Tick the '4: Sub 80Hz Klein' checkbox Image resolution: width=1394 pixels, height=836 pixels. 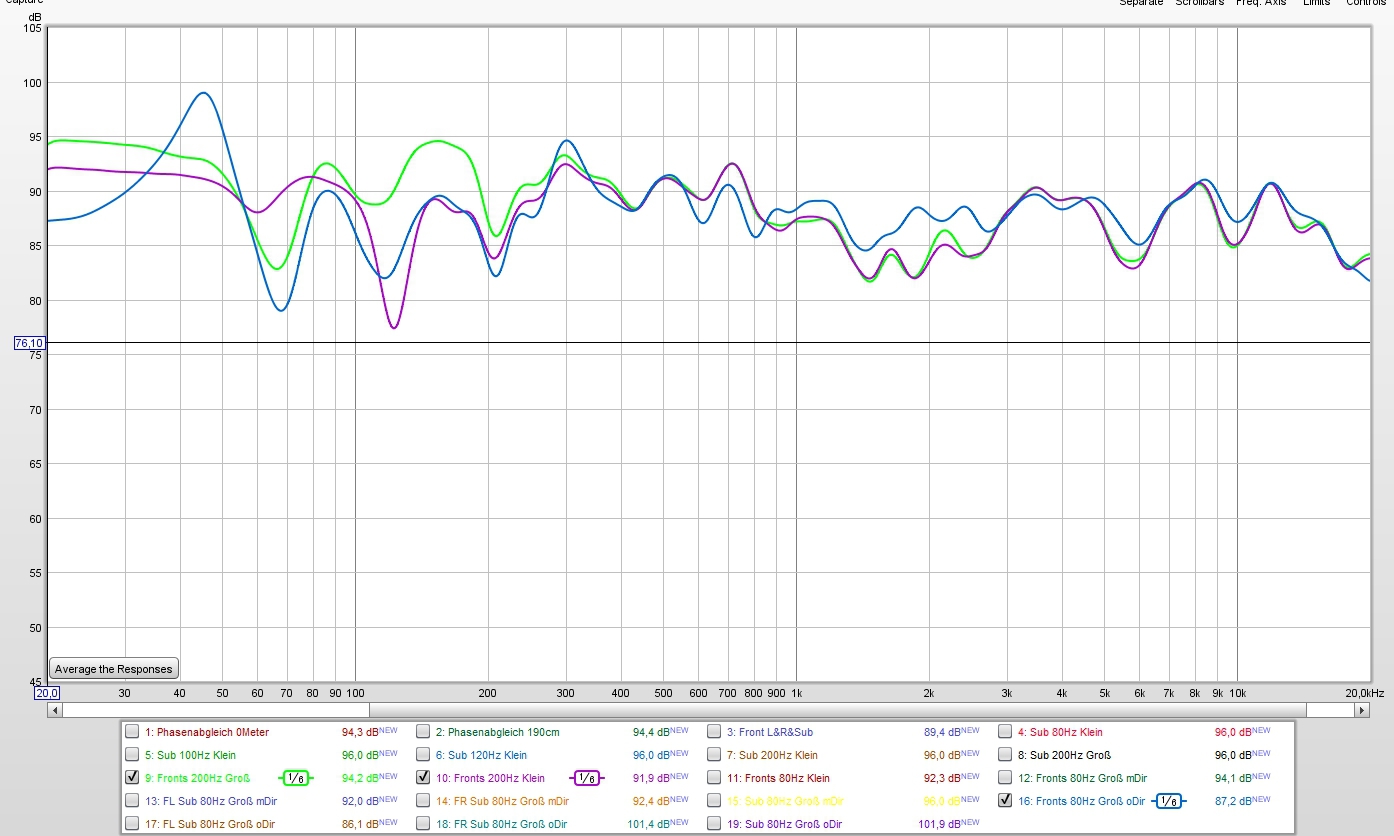[1005, 732]
